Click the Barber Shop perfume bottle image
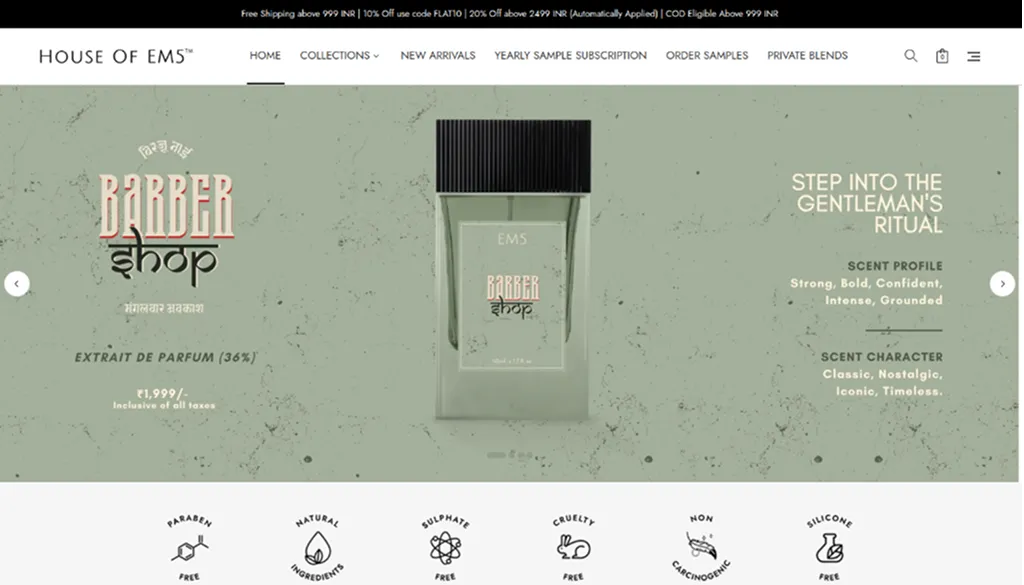Viewport: 1024px width, 585px height. pyautogui.click(x=513, y=269)
